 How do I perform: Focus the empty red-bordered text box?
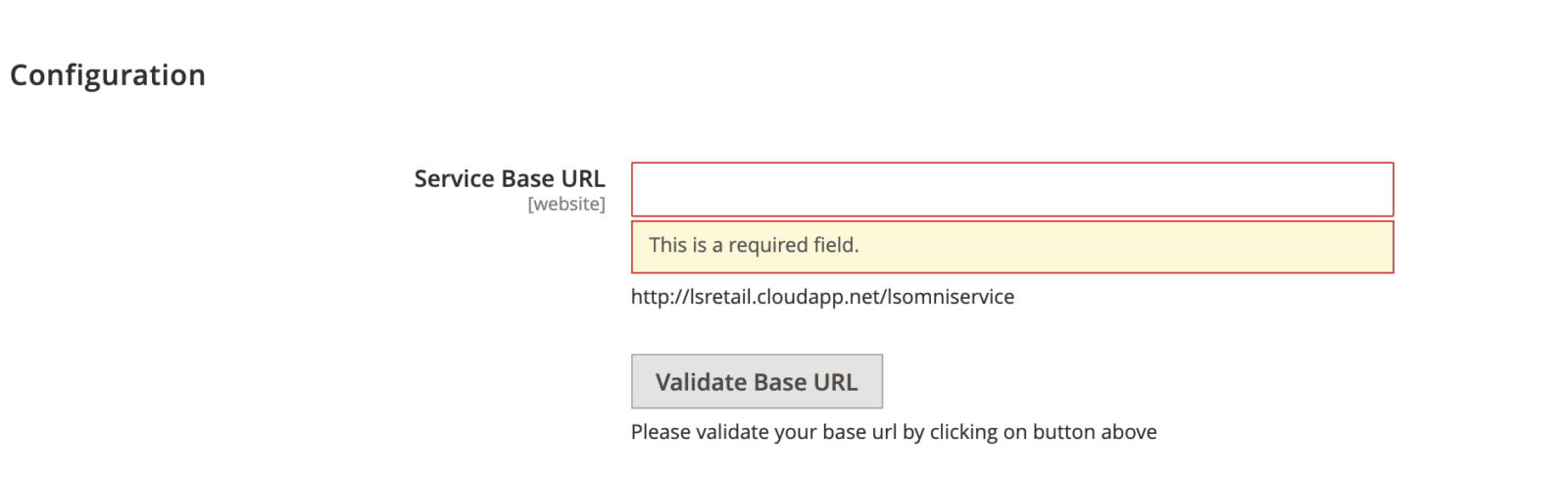1011,189
